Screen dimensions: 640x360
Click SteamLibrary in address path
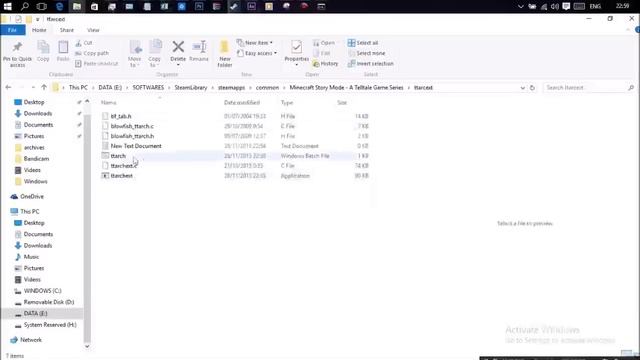click(x=191, y=87)
